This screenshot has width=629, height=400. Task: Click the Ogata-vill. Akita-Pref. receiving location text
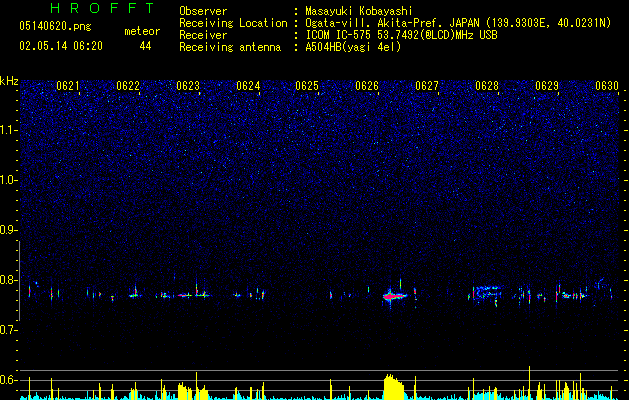tap(458, 23)
